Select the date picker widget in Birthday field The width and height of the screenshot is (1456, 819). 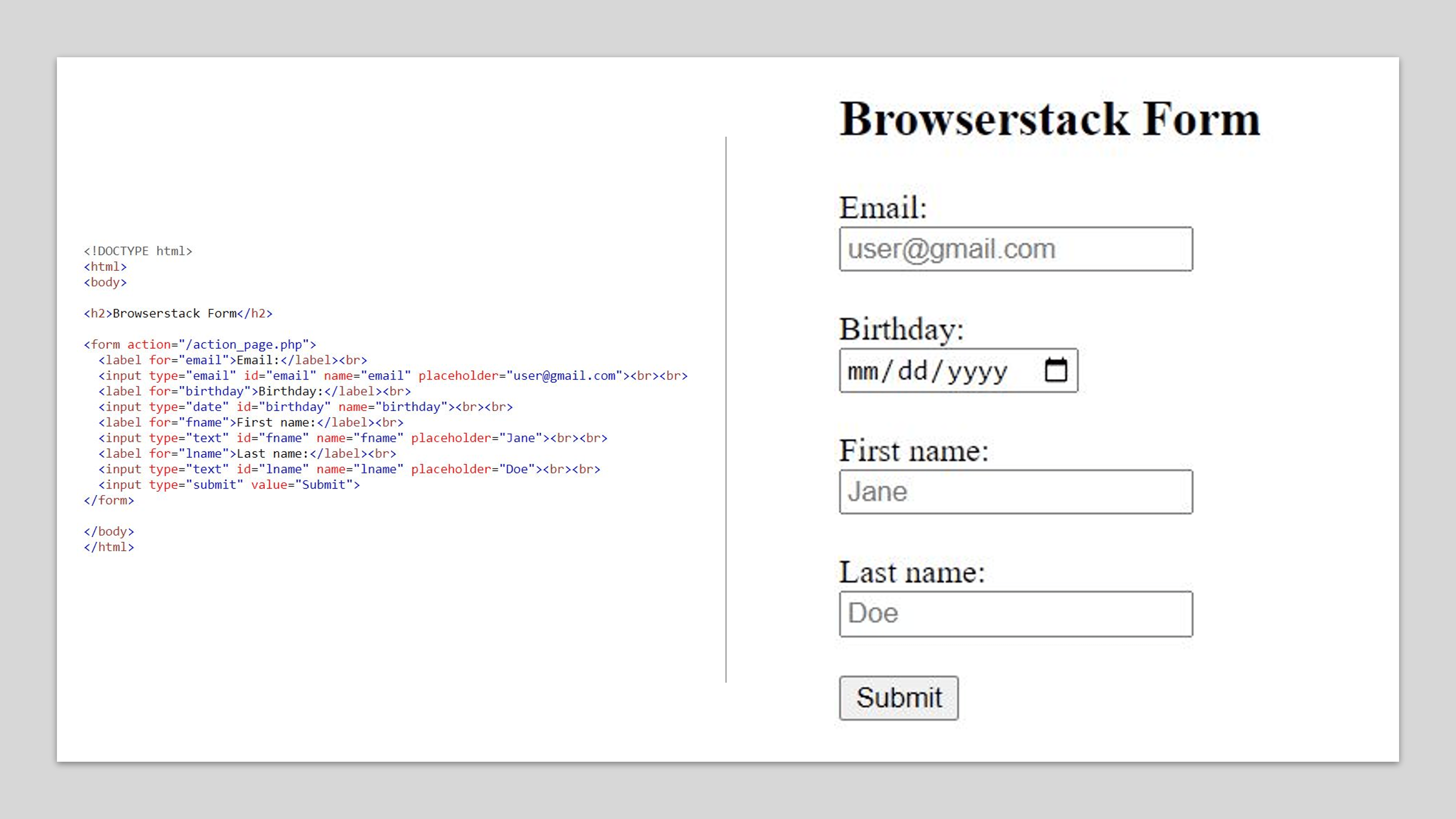coord(1056,370)
